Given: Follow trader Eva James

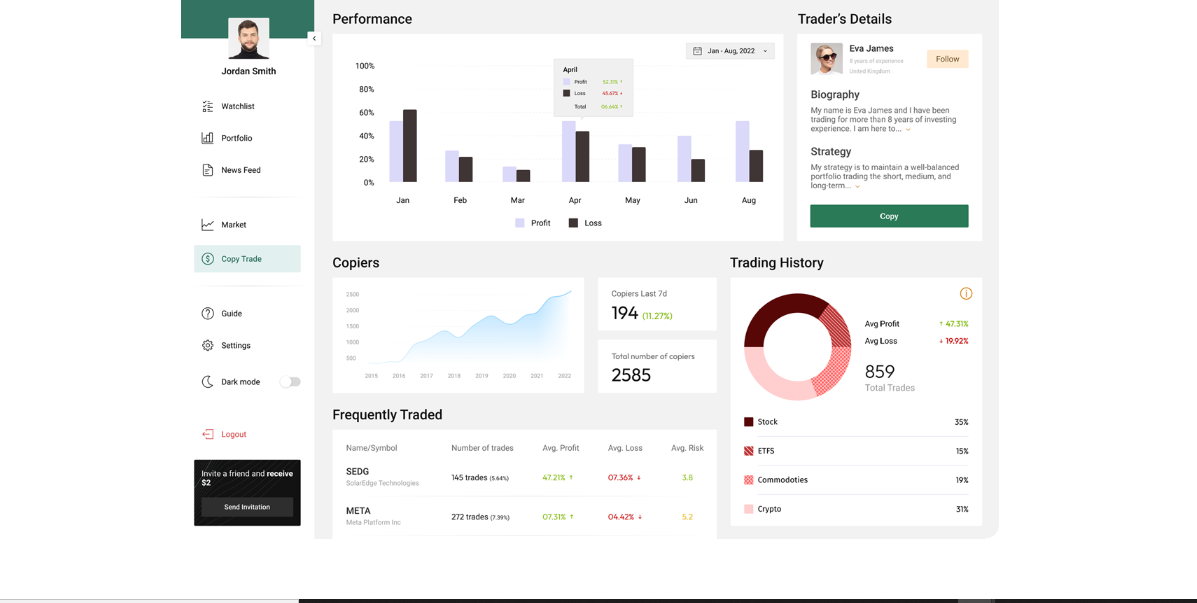Looking at the screenshot, I should (947, 59).
